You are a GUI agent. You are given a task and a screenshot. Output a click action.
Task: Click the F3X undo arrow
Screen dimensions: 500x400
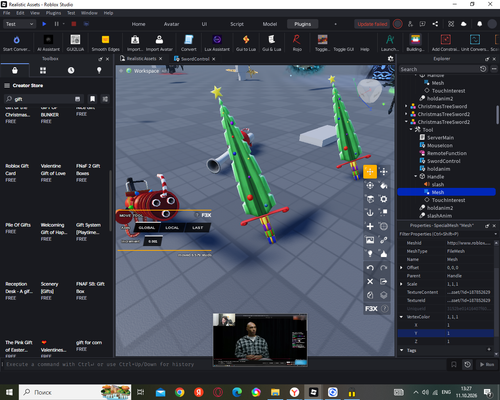[370, 268]
